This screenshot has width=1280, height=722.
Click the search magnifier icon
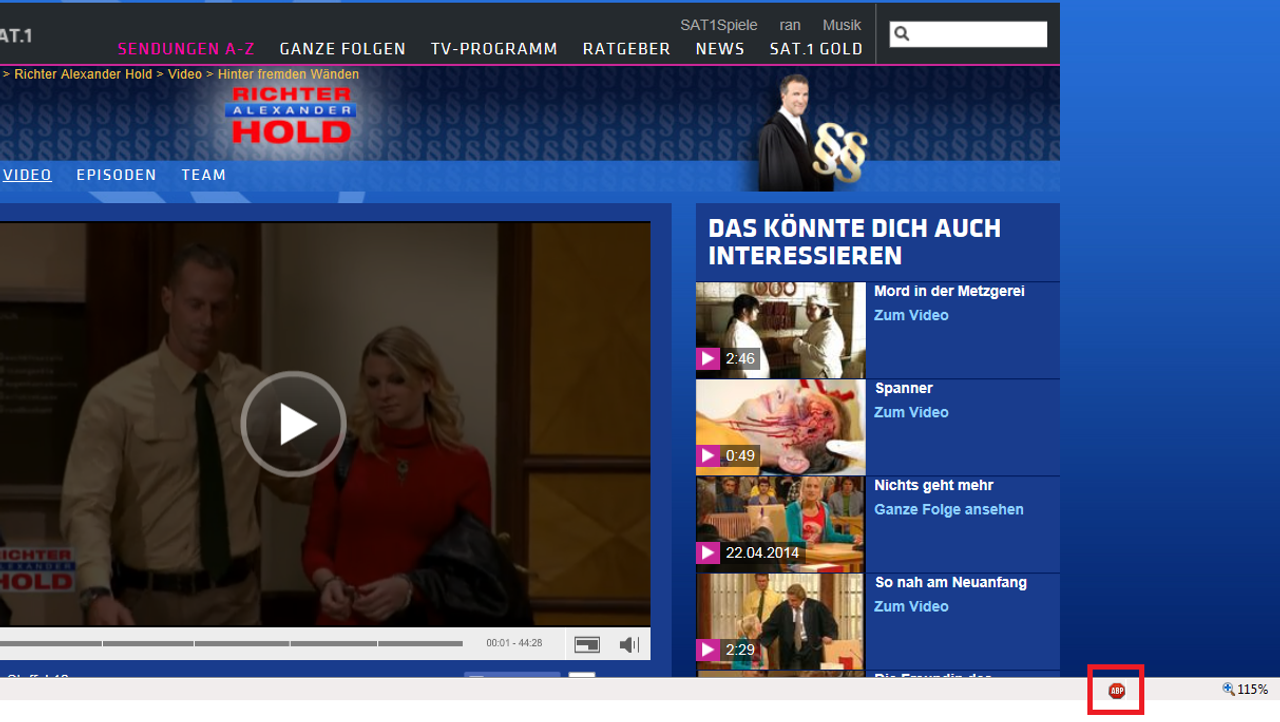pyautogui.click(x=902, y=34)
